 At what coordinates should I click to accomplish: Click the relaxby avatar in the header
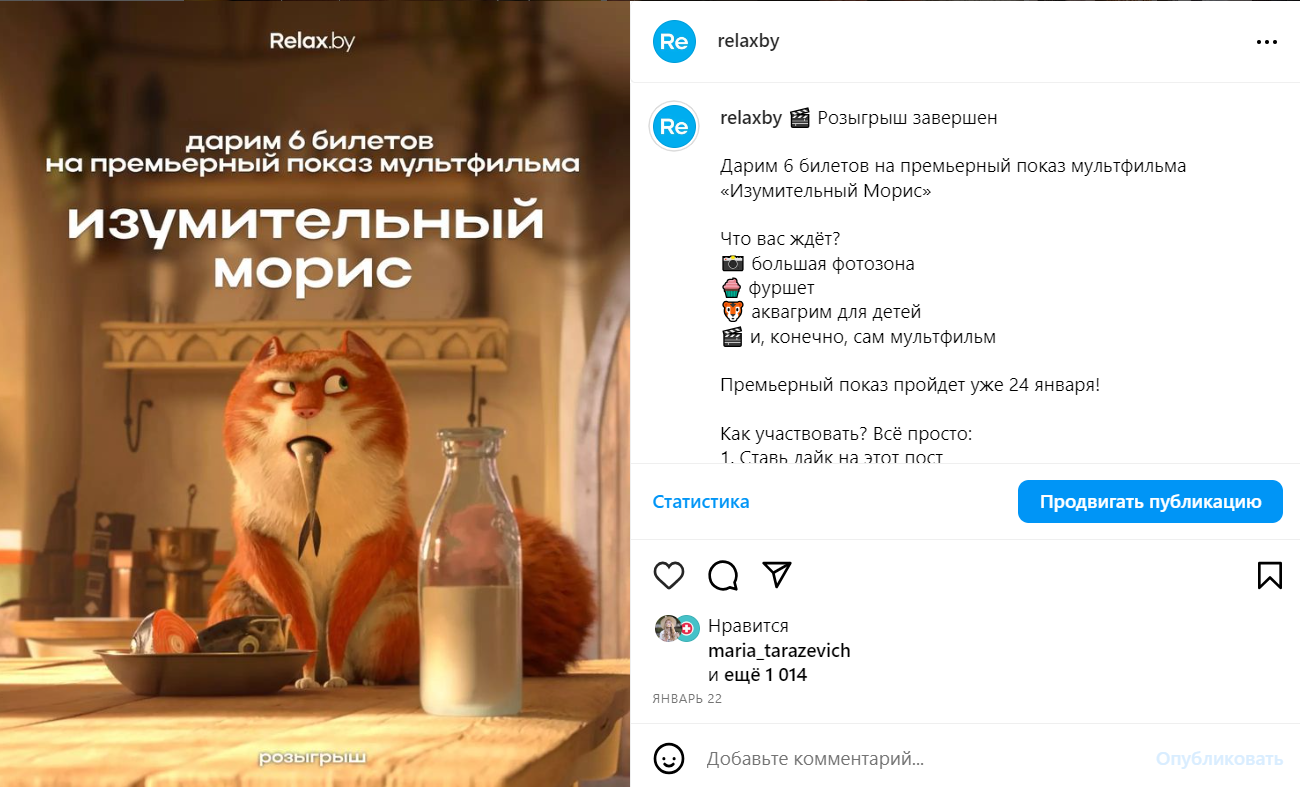(674, 41)
